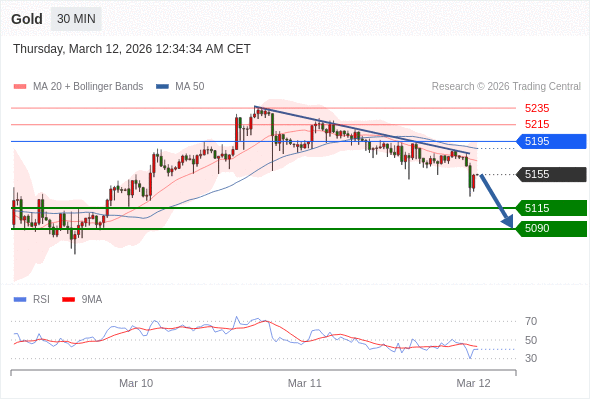Click the RSI 50 level label
The height and width of the screenshot is (400, 590).
[531, 340]
